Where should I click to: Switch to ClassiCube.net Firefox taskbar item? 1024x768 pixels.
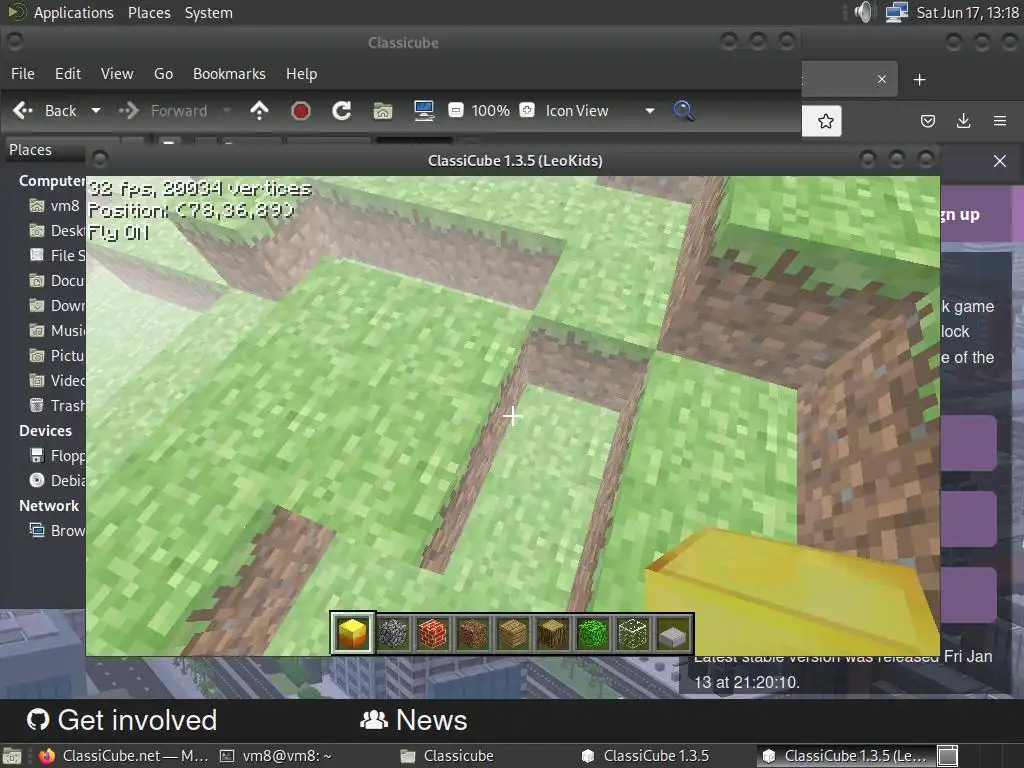click(123, 756)
